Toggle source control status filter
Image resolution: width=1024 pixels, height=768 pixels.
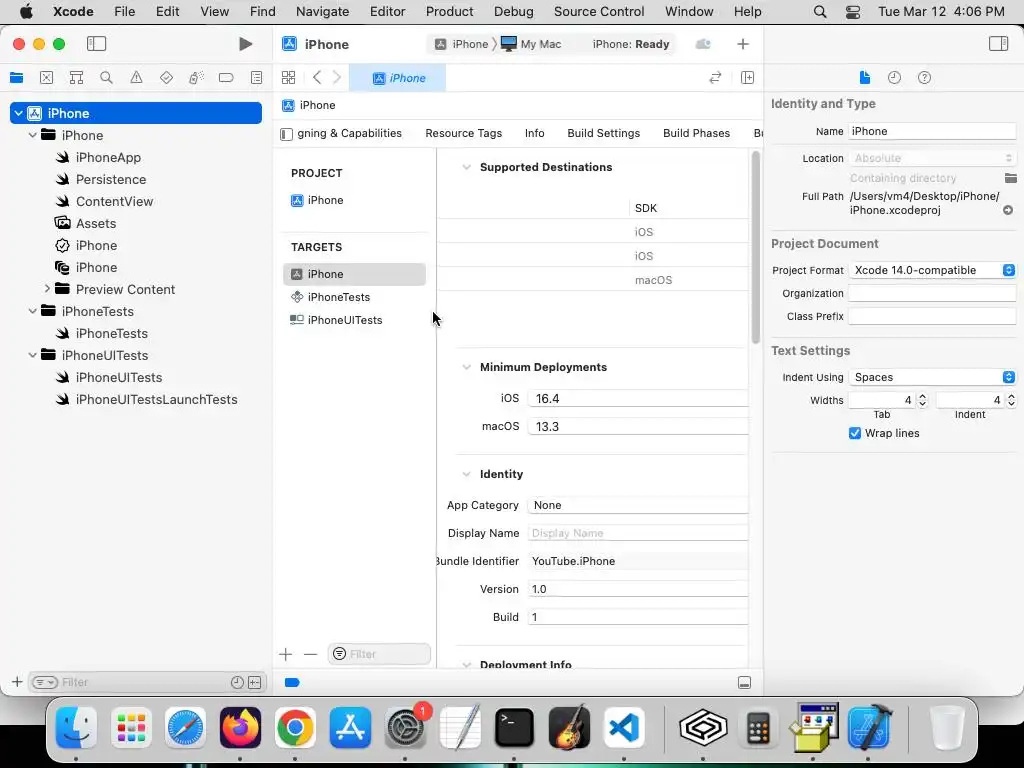point(255,682)
